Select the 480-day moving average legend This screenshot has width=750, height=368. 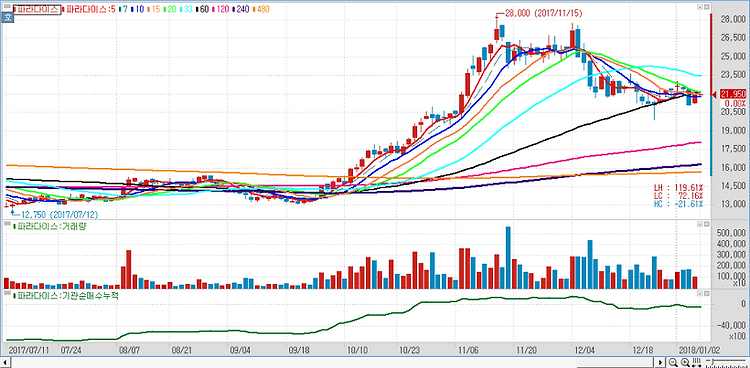point(260,9)
